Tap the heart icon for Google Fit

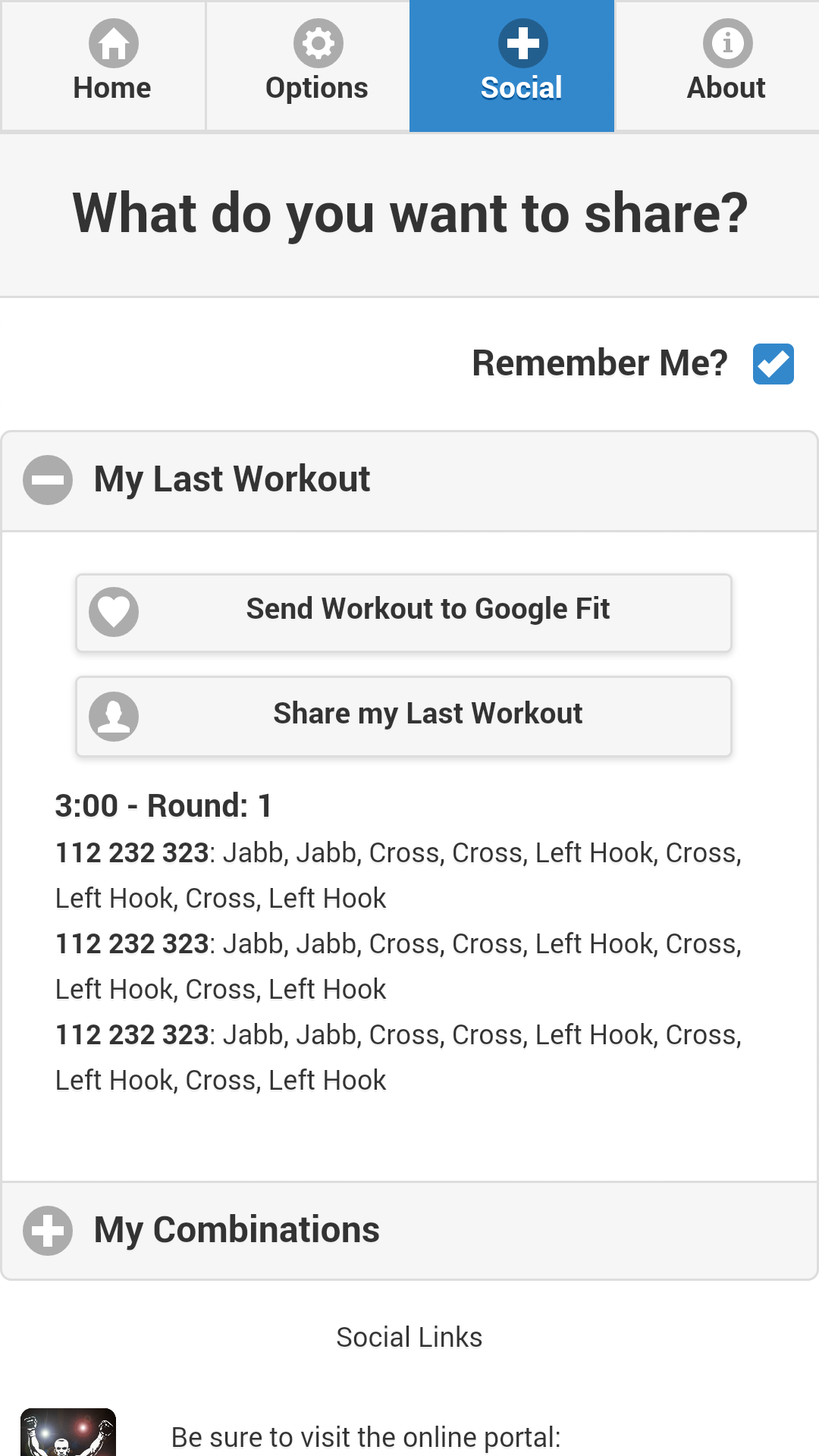coord(114,612)
